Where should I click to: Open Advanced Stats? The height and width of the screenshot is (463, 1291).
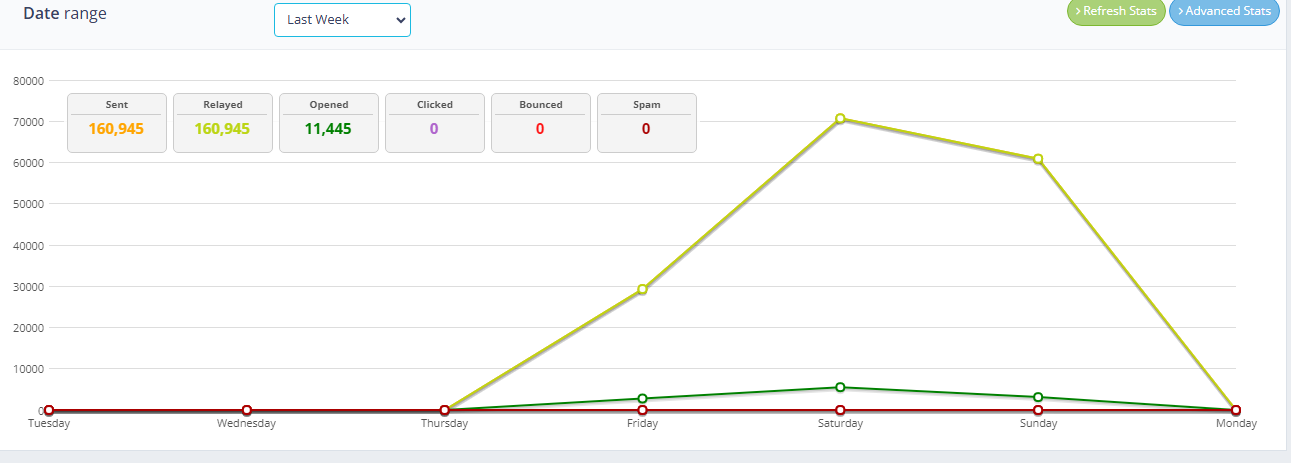[x=1224, y=12]
